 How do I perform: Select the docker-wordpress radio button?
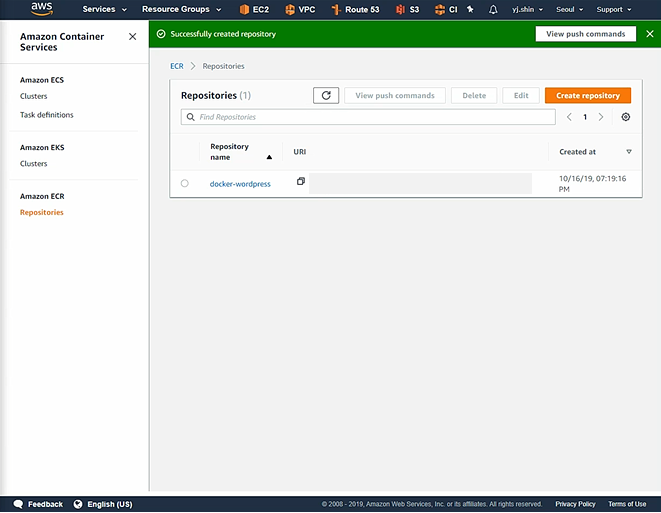coord(185,183)
